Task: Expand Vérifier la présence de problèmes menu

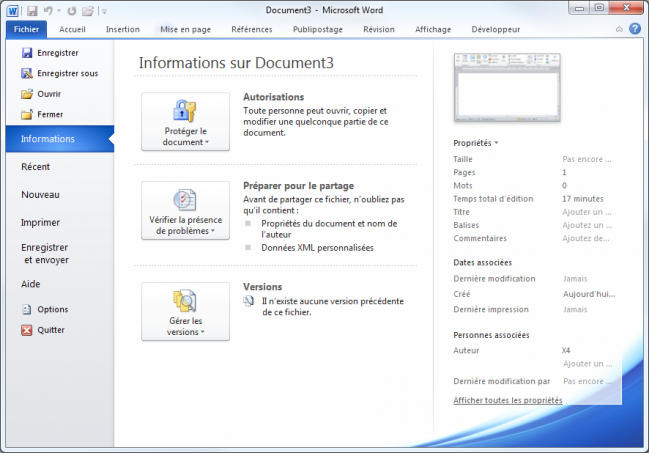Action: (185, 210)
